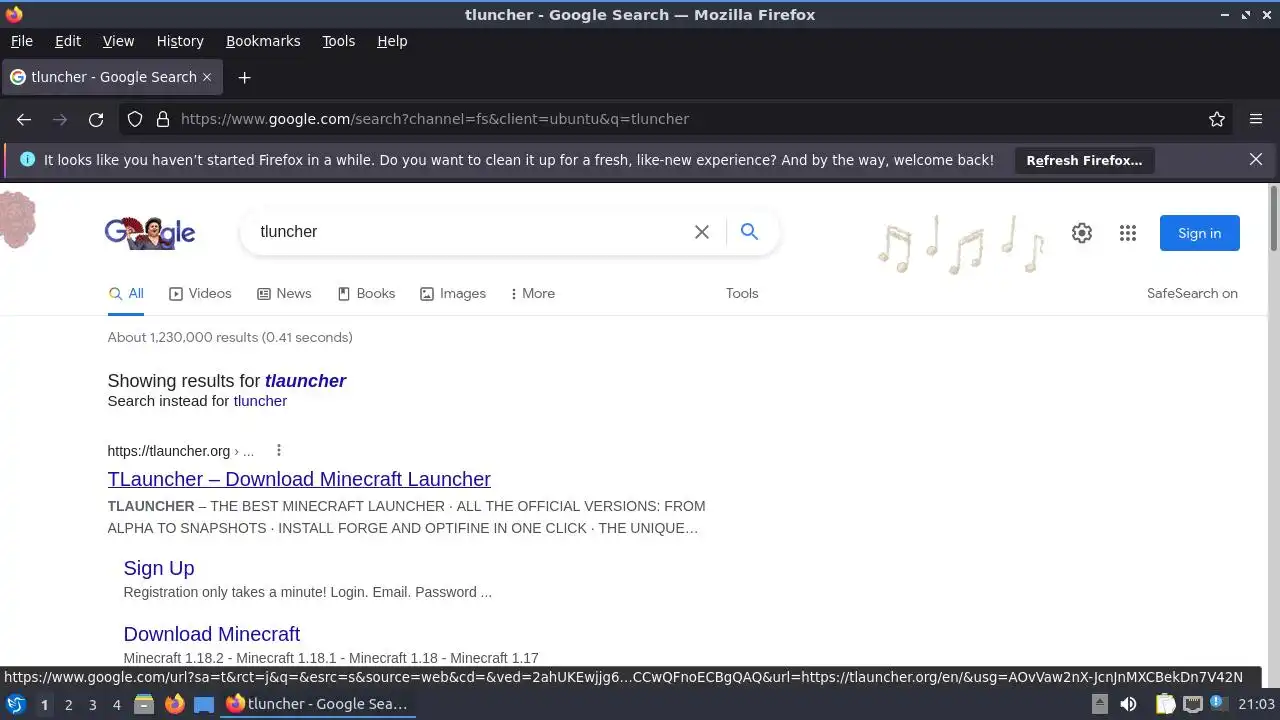Expand the More search categories dropdown
Viewport: 1280px width, 720px height.
533,293
